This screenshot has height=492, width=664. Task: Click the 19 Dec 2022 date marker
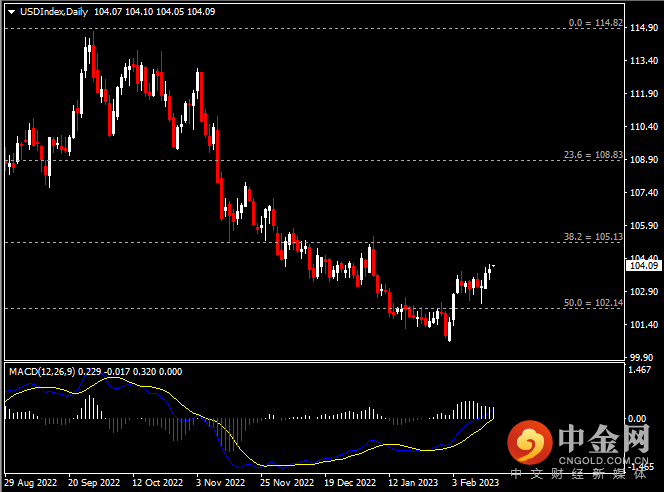click(x=349, y=482)
